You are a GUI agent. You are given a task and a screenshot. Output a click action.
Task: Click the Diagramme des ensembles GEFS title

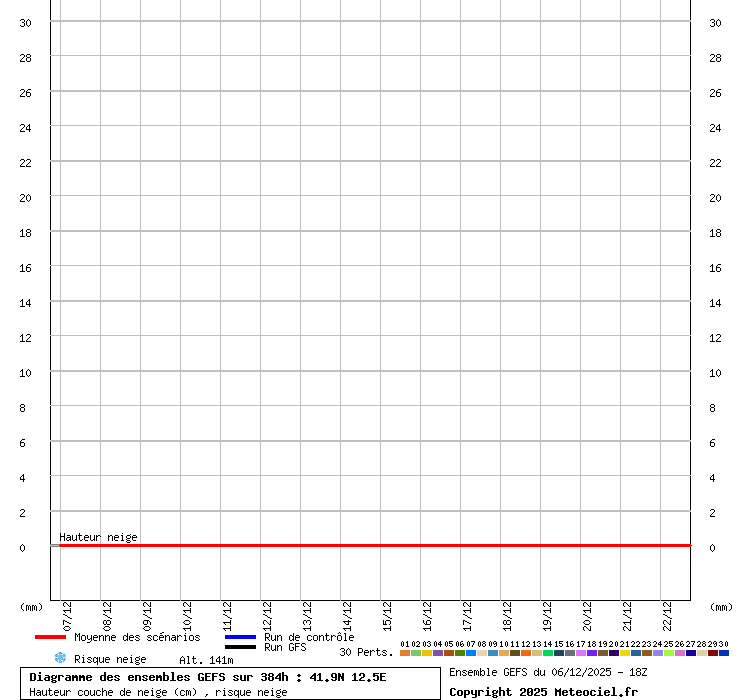[x=207, y=677]
